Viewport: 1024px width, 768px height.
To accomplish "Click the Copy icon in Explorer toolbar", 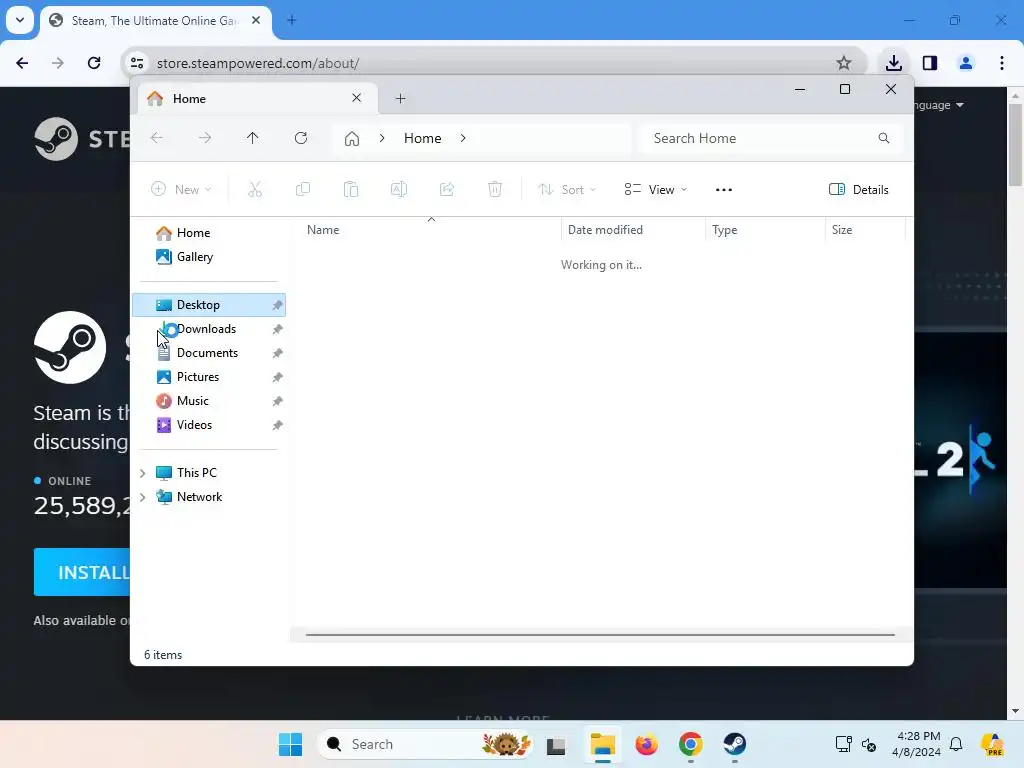I will pyautogui.click(x=302, y=189).
